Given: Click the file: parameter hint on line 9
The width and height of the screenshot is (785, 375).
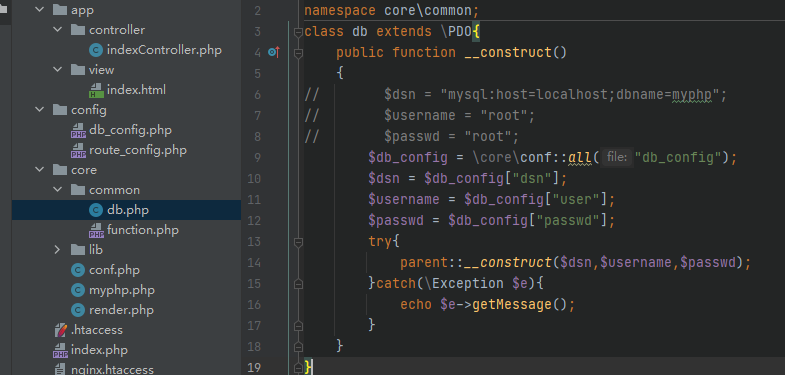Looking at the screenshot, I should (617, 158).
